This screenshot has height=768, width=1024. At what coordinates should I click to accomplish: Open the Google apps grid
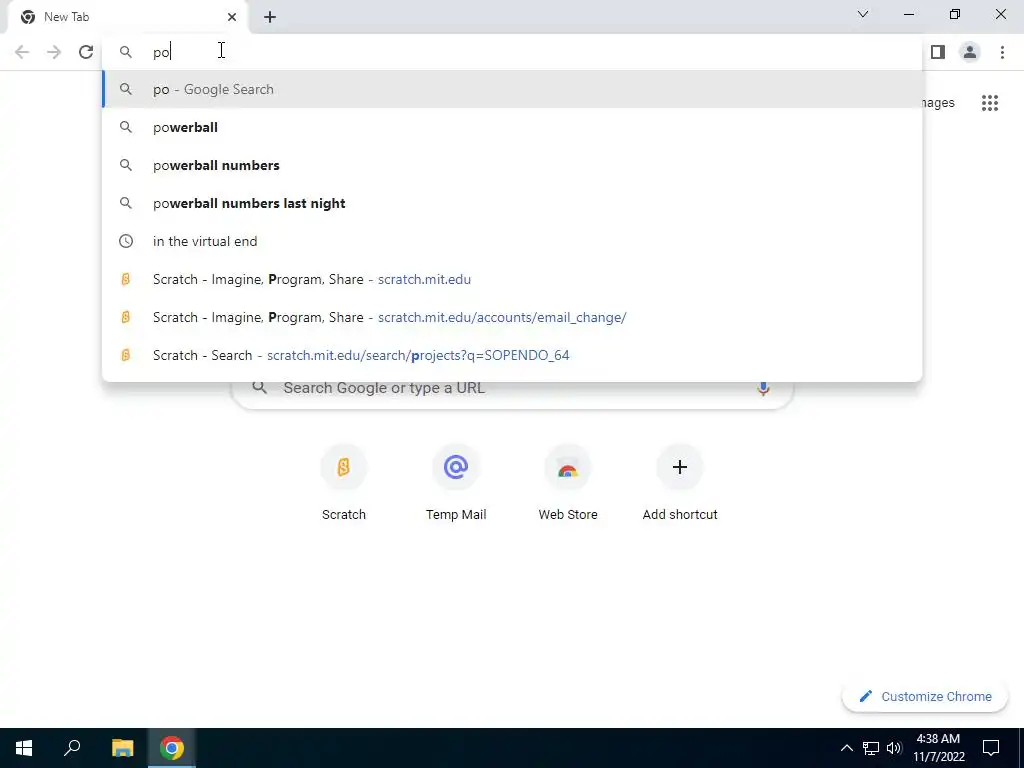[990, 103]
